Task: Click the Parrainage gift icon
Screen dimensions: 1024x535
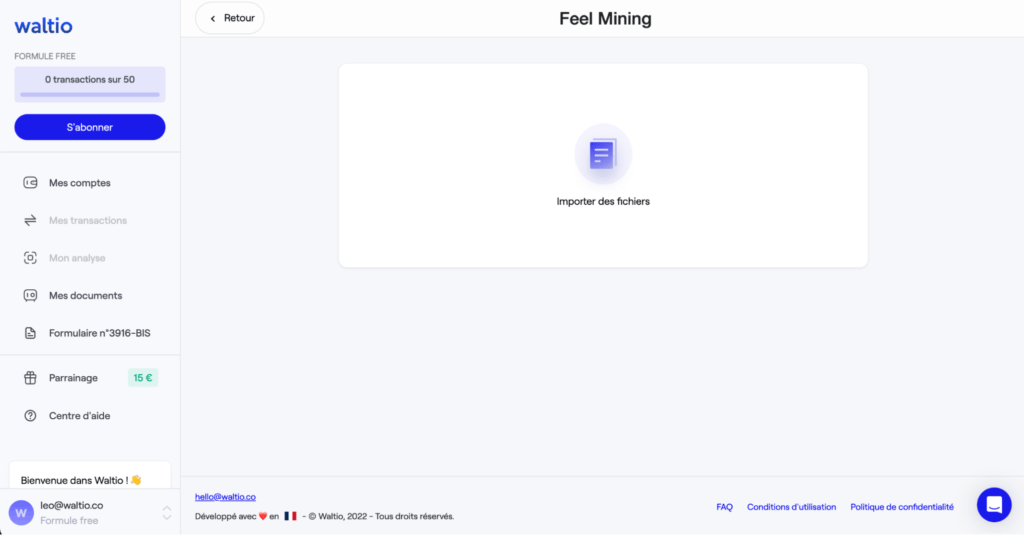Action: tap(30, 378)
